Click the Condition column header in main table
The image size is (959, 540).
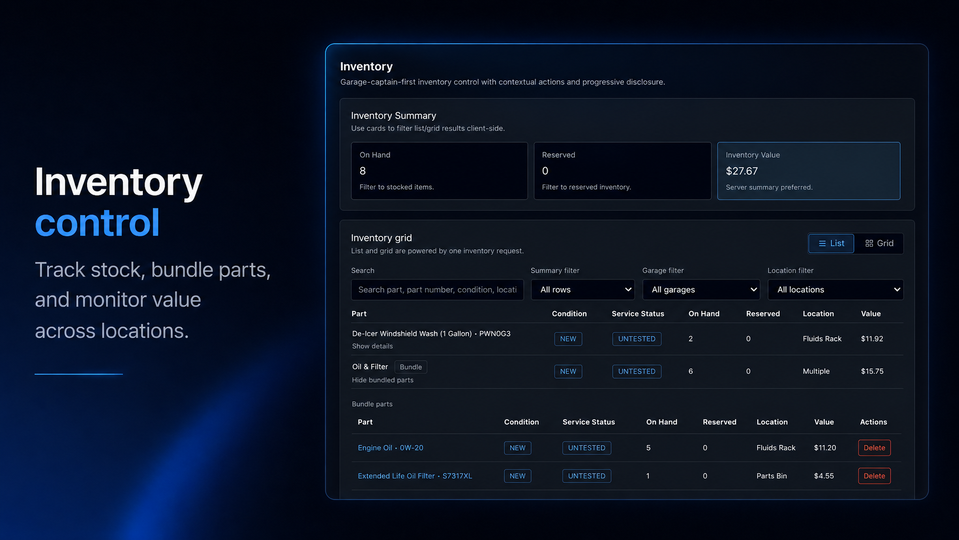pyautogui.click(x=569, y=314)
